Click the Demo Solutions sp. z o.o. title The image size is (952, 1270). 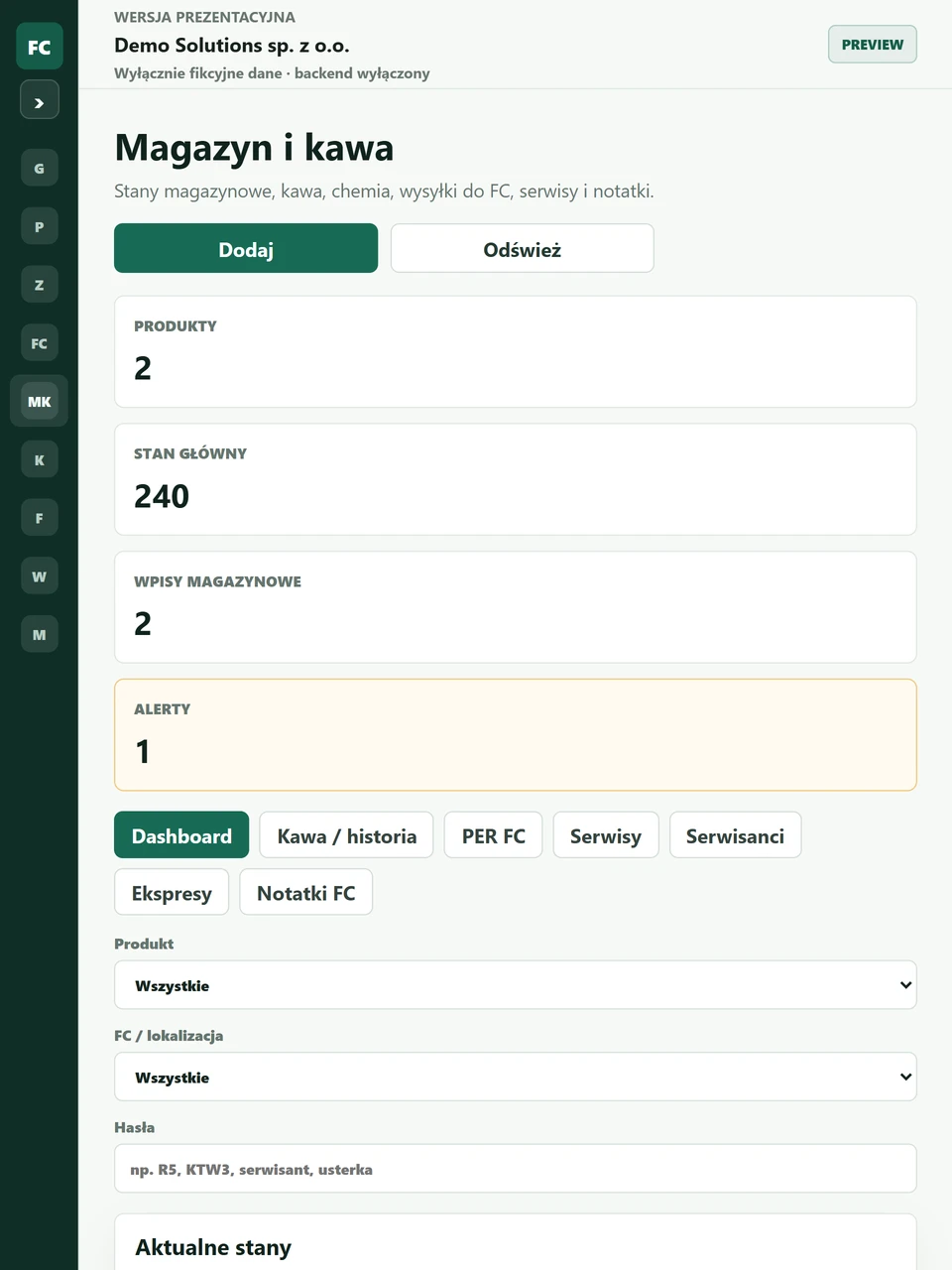click(232, 45)
